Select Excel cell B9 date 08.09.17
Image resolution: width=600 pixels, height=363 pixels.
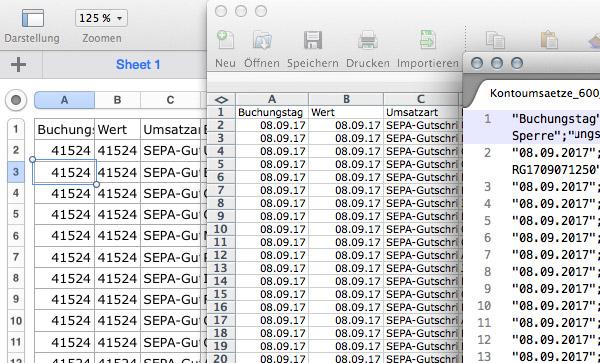346,216
